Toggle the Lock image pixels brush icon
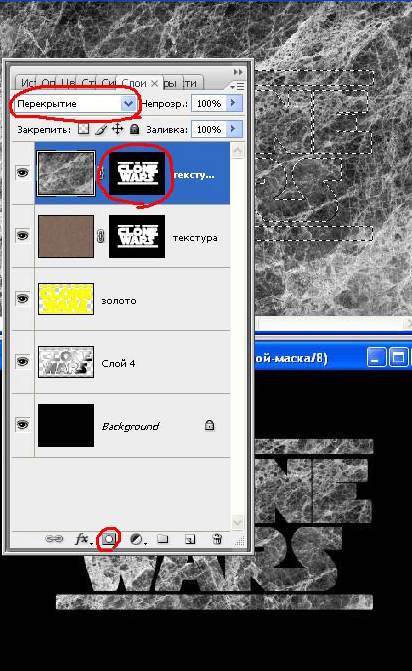The image size is (412, 671). pos(101,129)
